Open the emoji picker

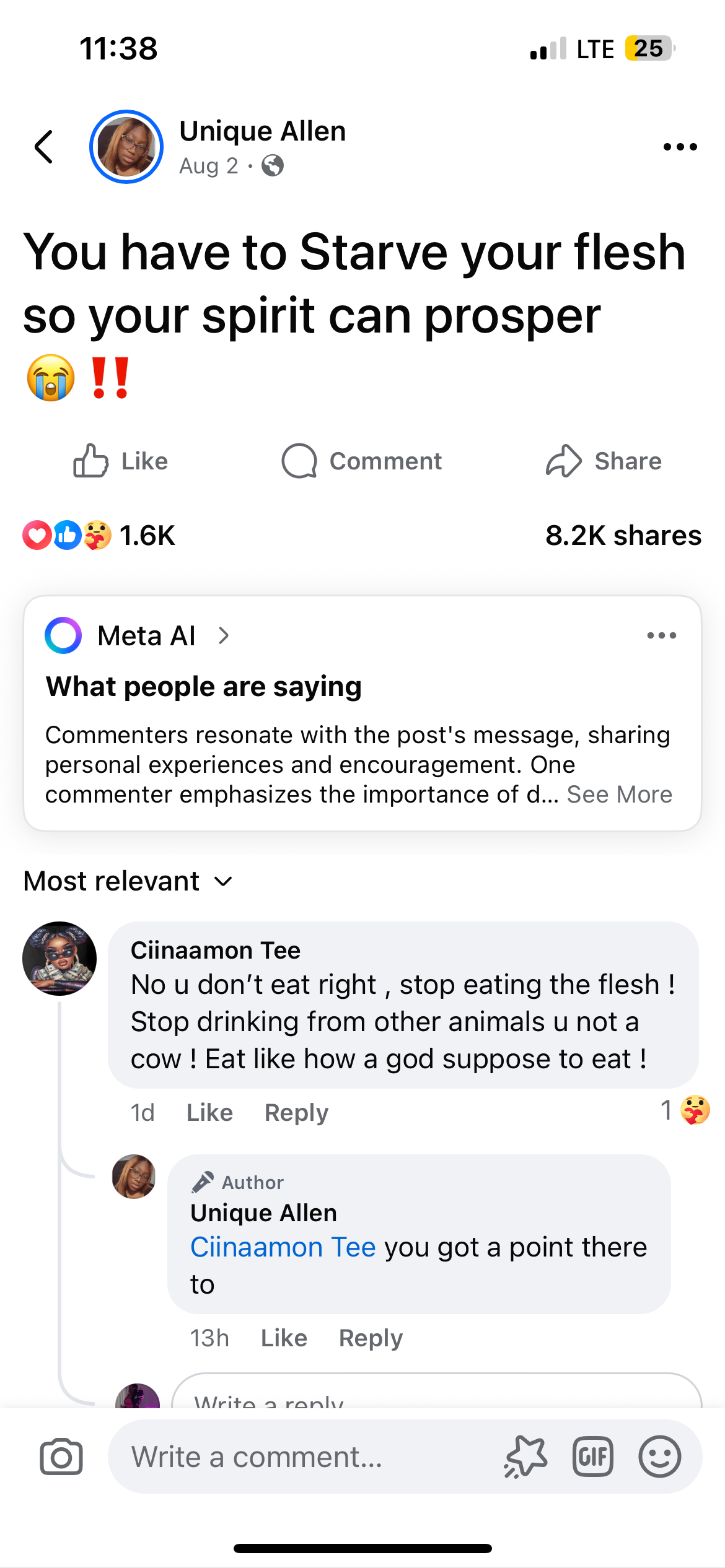659,1457
